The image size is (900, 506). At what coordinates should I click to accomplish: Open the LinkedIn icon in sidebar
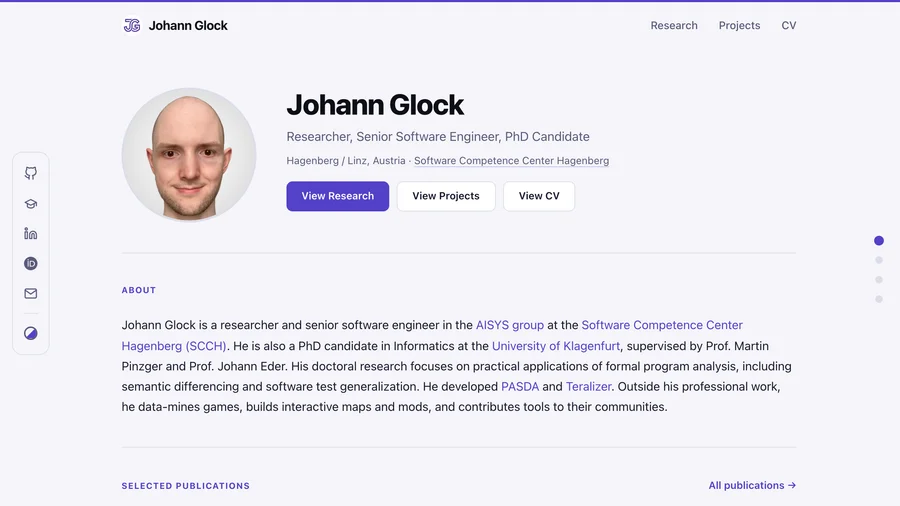[31, 233]
